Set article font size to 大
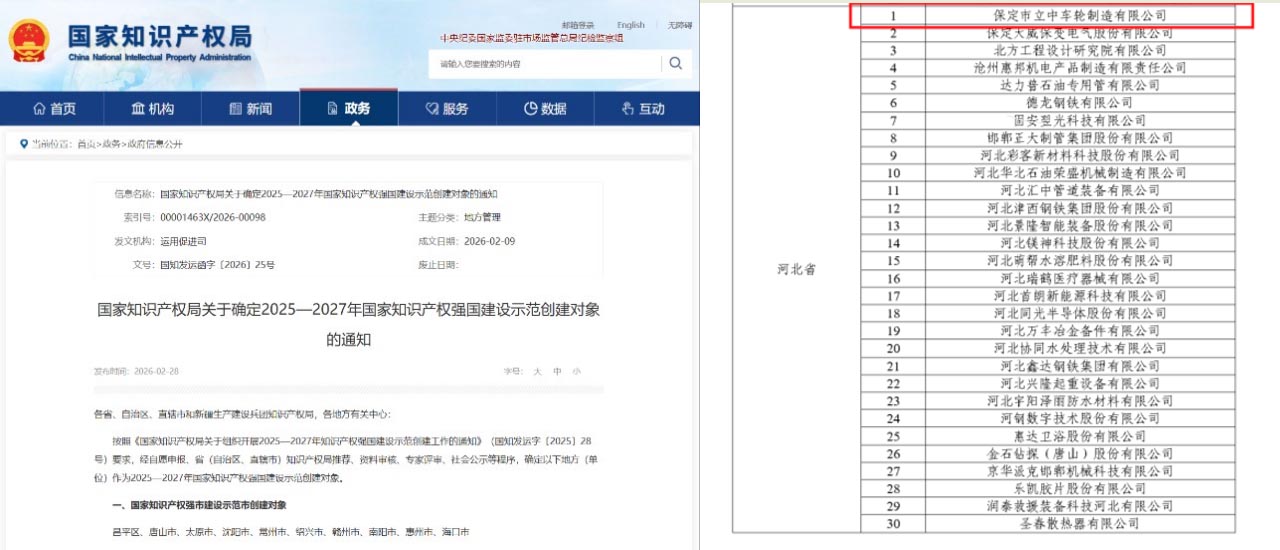 click(538, 371)
